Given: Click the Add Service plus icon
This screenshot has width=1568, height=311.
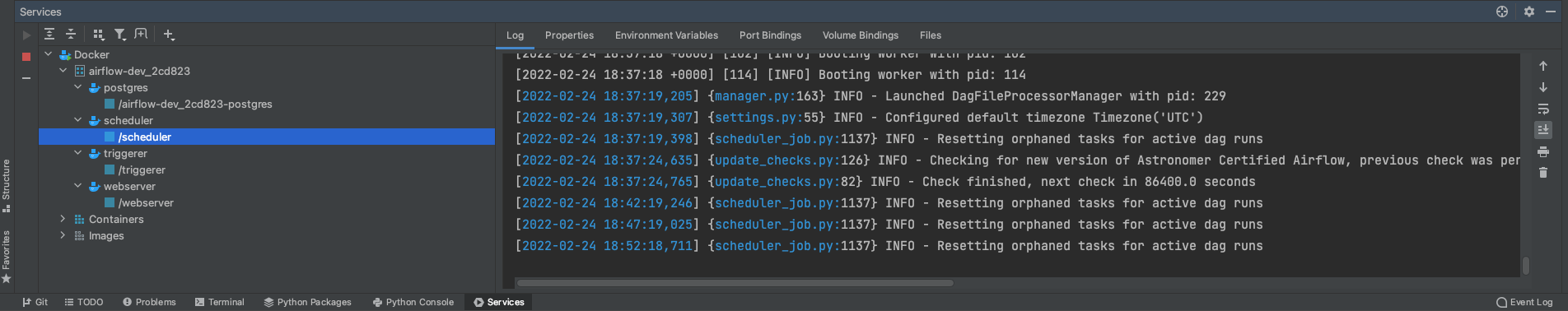Looking at the screenshot, I should [169, 34].
